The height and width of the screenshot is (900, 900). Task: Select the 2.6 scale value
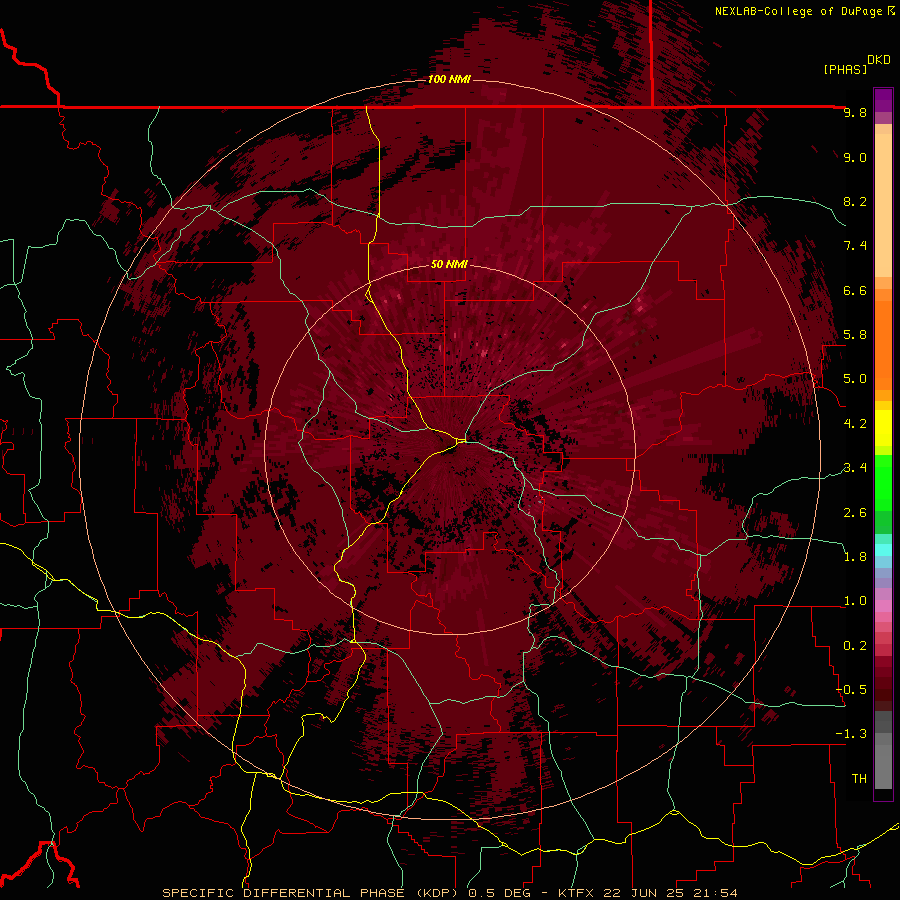click(x=855, y=513)
